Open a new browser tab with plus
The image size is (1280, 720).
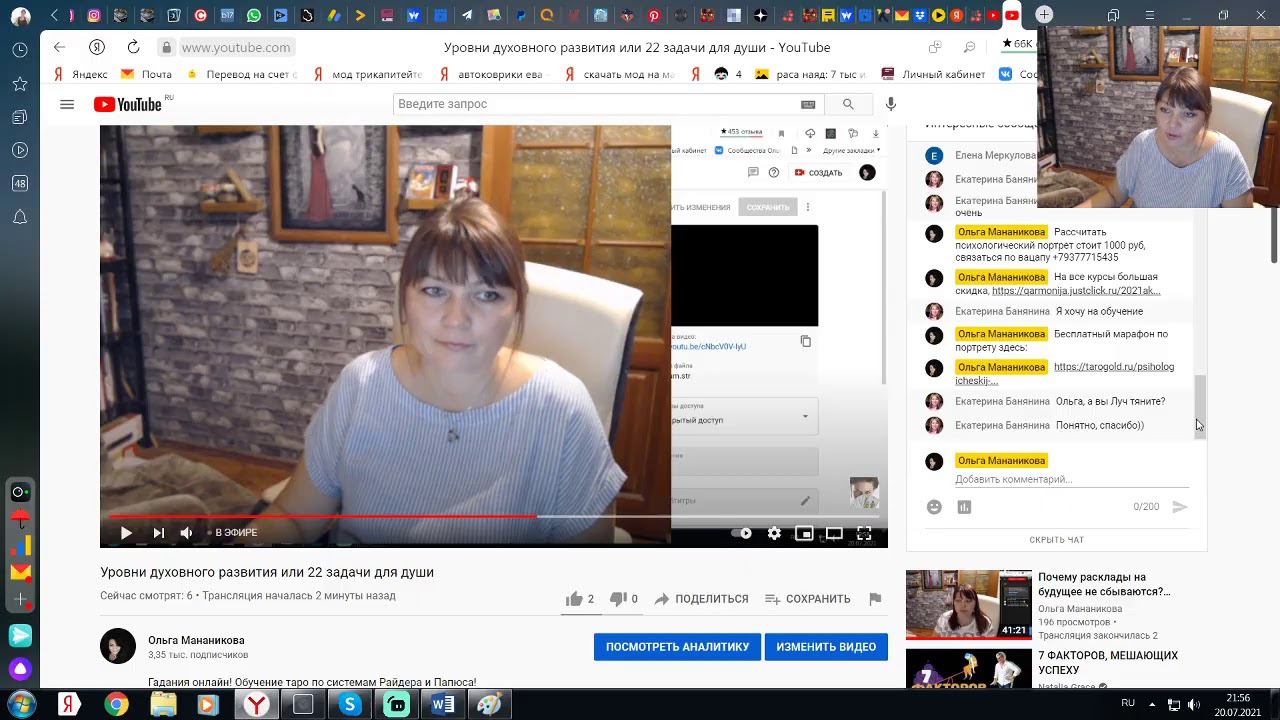[x=1044, y=15]
